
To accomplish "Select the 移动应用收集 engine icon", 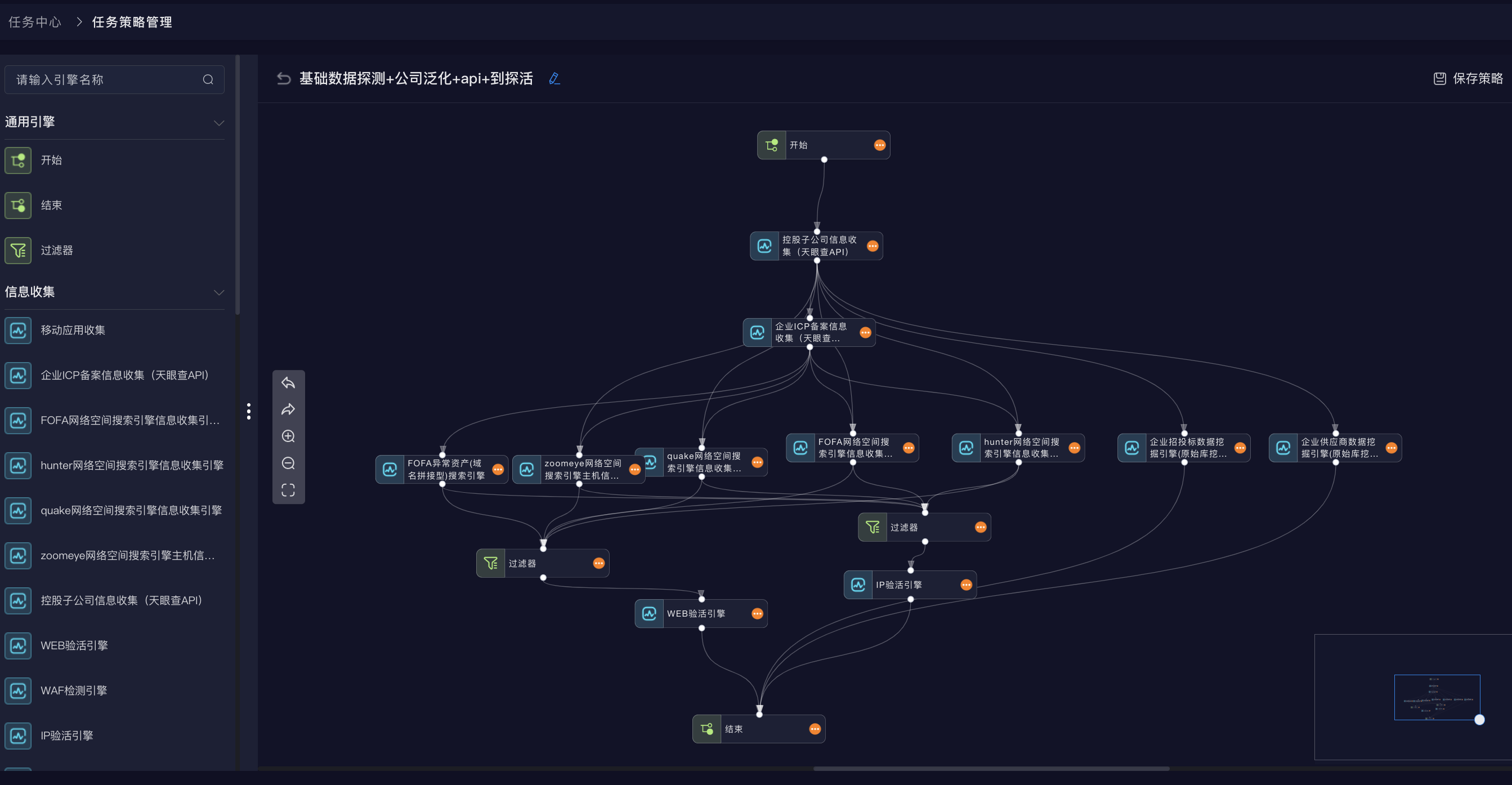I will click(18, 331).
